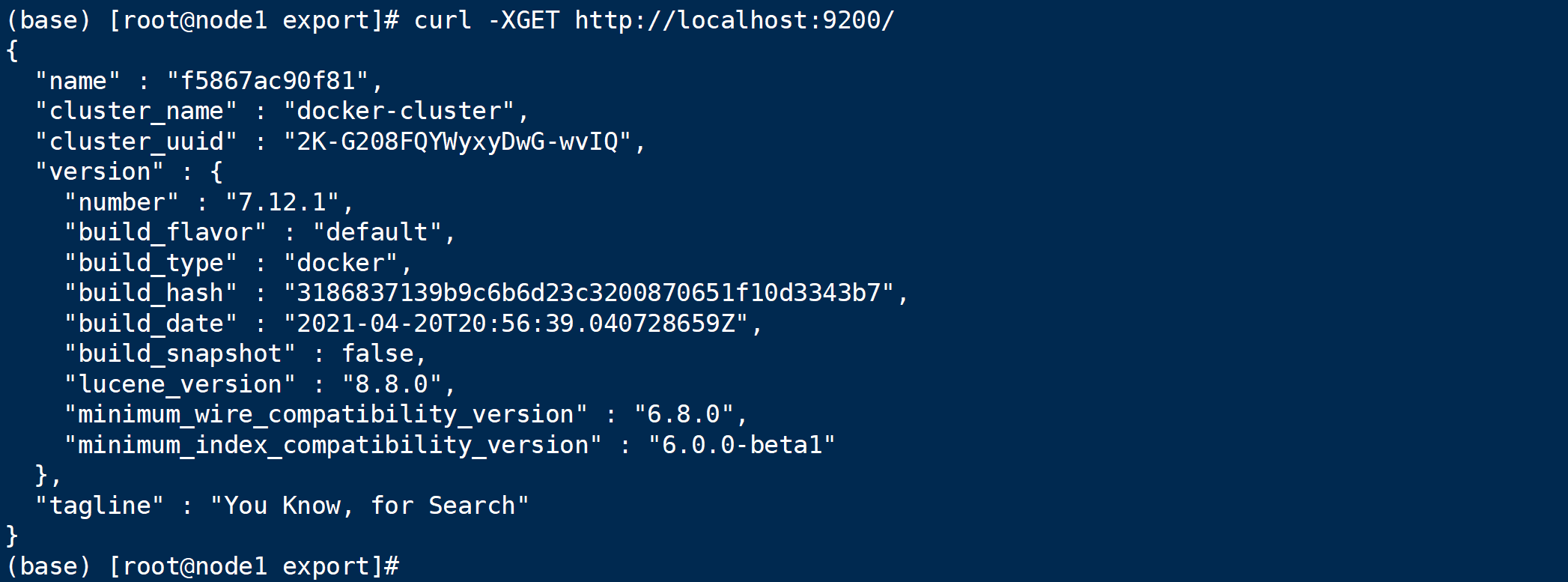This screenshot has width=1568, height=582.
Task: Click the docker-cluster cluster name value
Action: tap(399, 111)
